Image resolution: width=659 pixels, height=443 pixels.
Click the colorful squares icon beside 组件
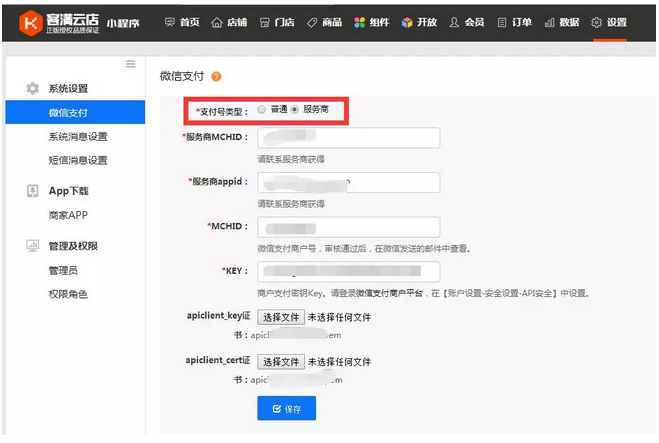point(359,22)
